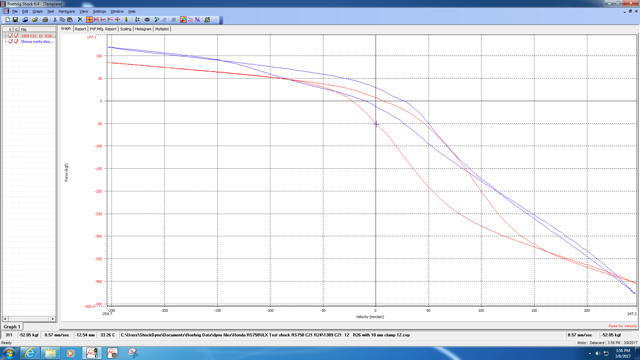Toggle the first checkbox of the red 1309 C21 file
The height and width of the screenshot is (360, 640).
11,36
